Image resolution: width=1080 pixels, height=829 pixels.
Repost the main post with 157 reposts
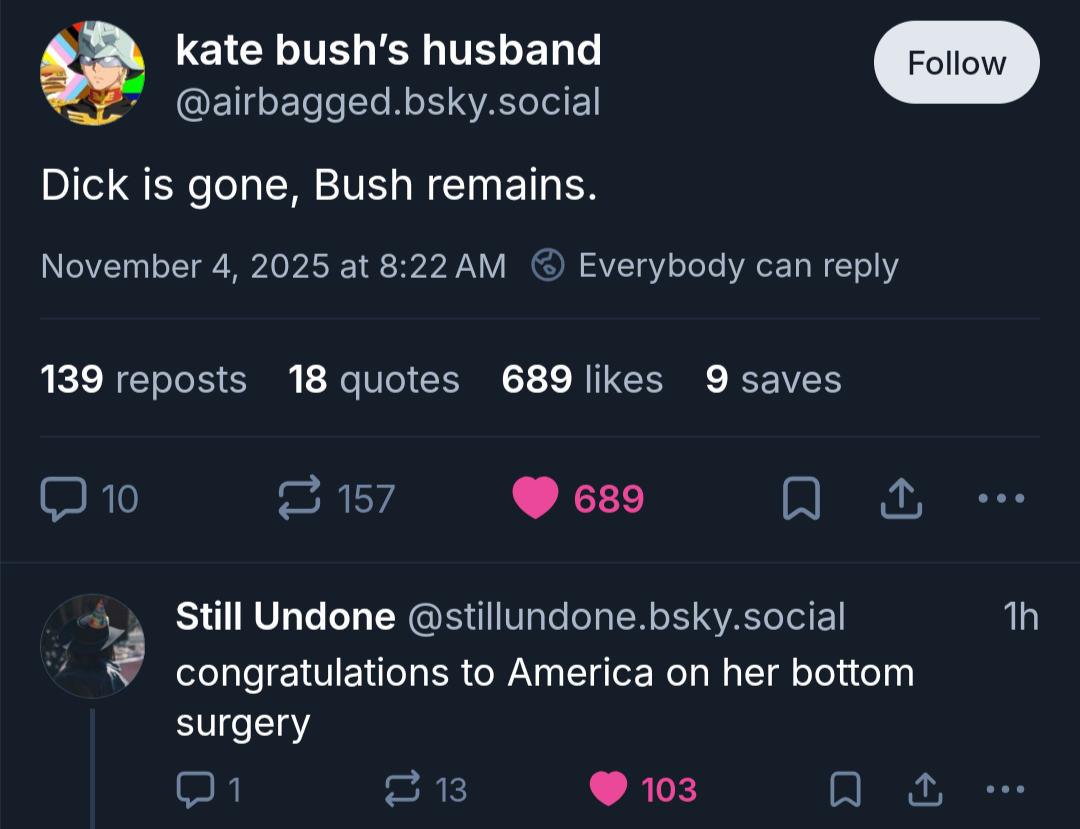[x=300, y=498]
